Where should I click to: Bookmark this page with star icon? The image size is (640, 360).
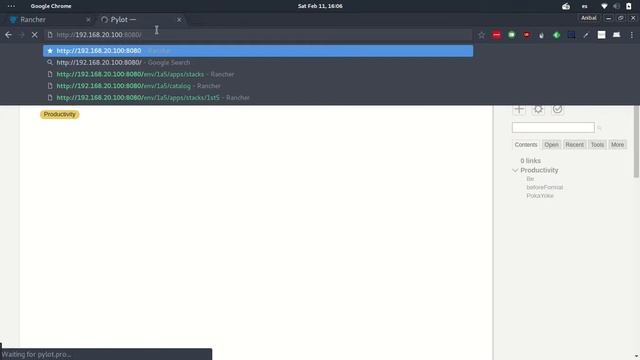click(482, 35)
